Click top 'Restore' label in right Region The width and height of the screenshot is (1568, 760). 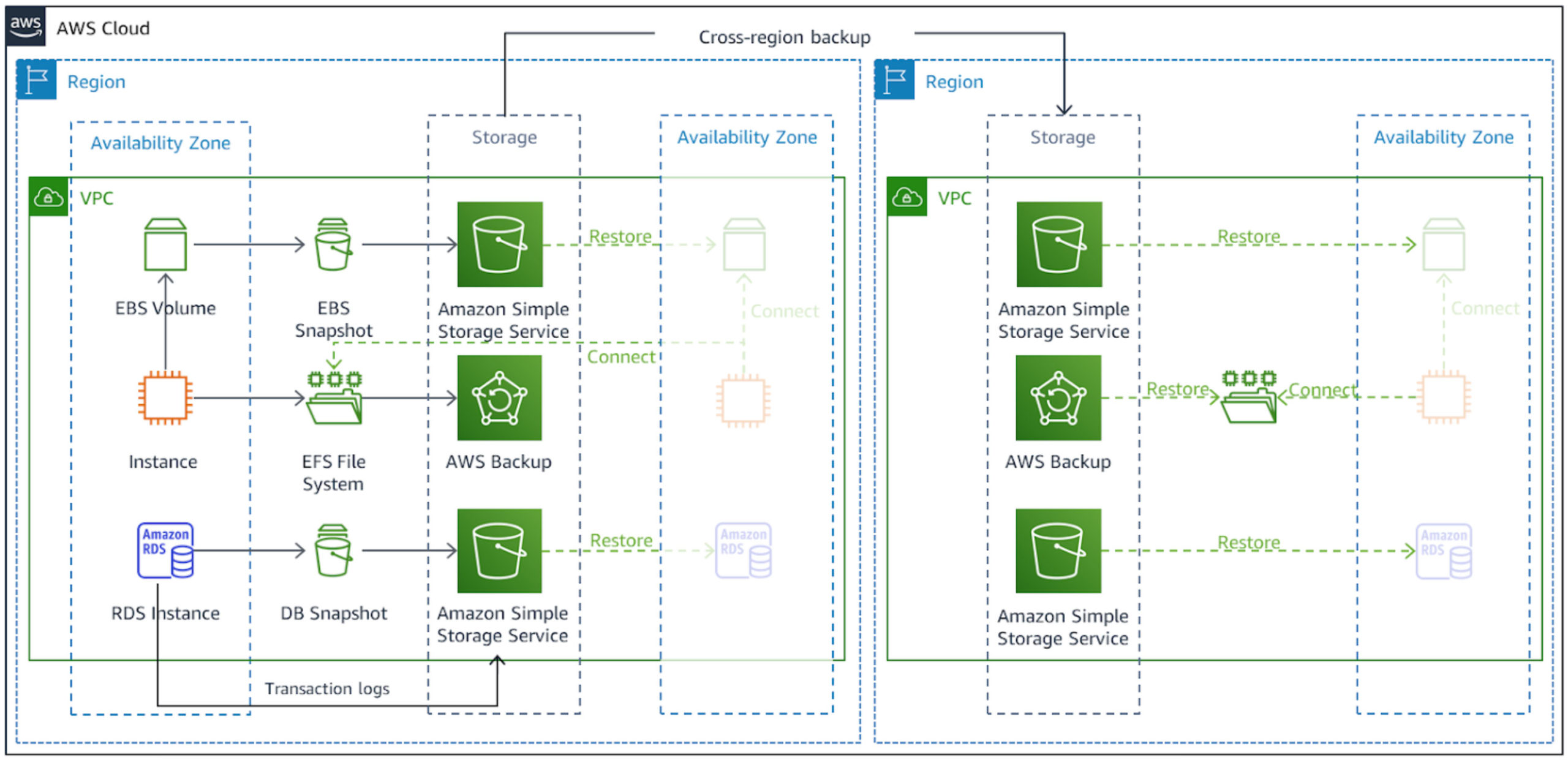pyautogui.click(x=1248, y=236)
